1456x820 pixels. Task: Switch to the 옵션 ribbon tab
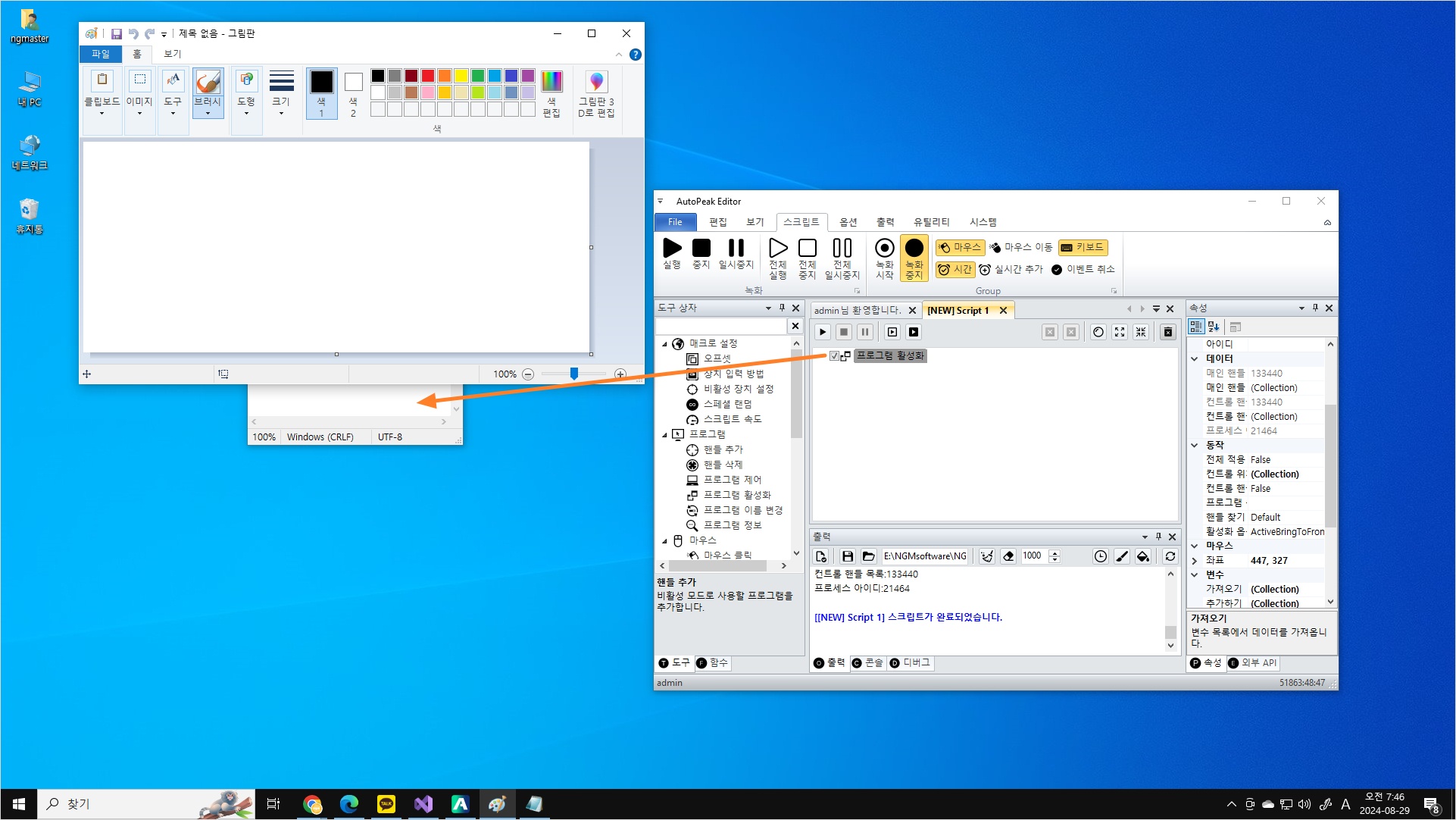(848, 222)
